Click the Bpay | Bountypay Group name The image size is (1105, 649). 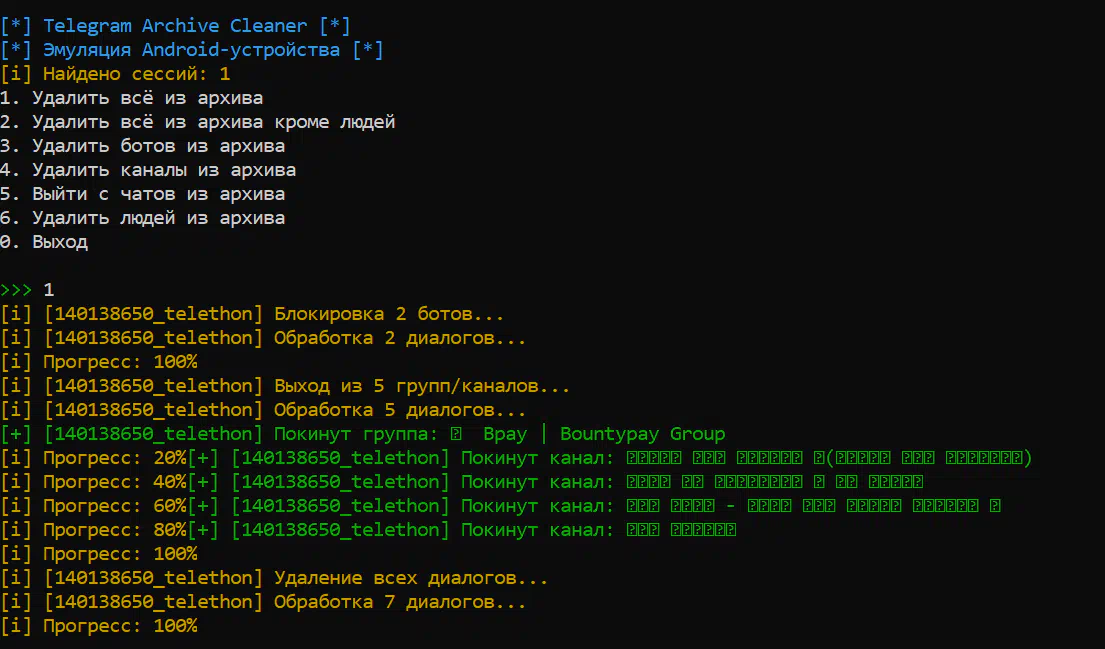603,434
